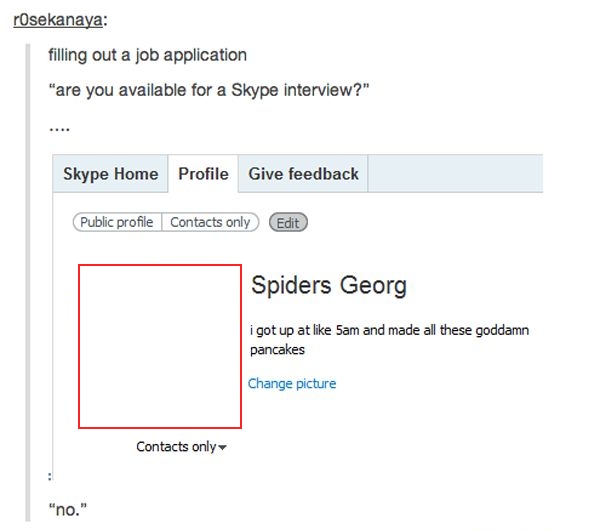Click the colon below the Skype screenshot
Image resolution: width=594 pixels, height=530 pixels.
[x=50, y=476]
